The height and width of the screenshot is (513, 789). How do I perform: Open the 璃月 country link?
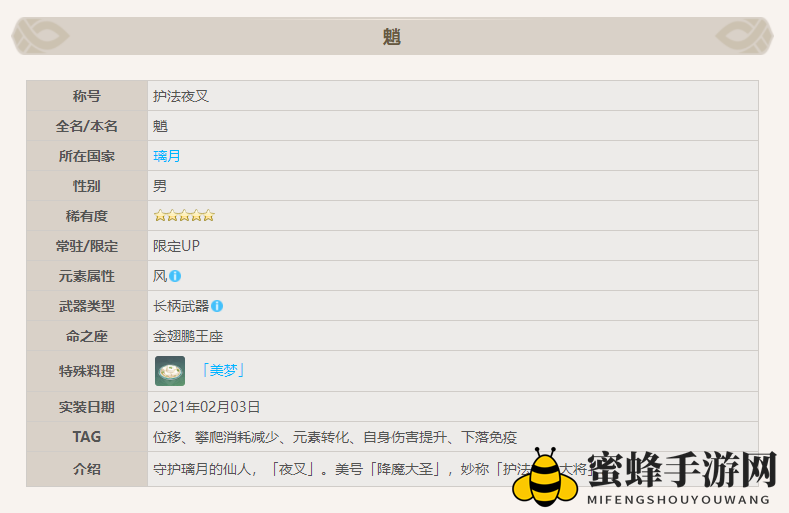167,156
